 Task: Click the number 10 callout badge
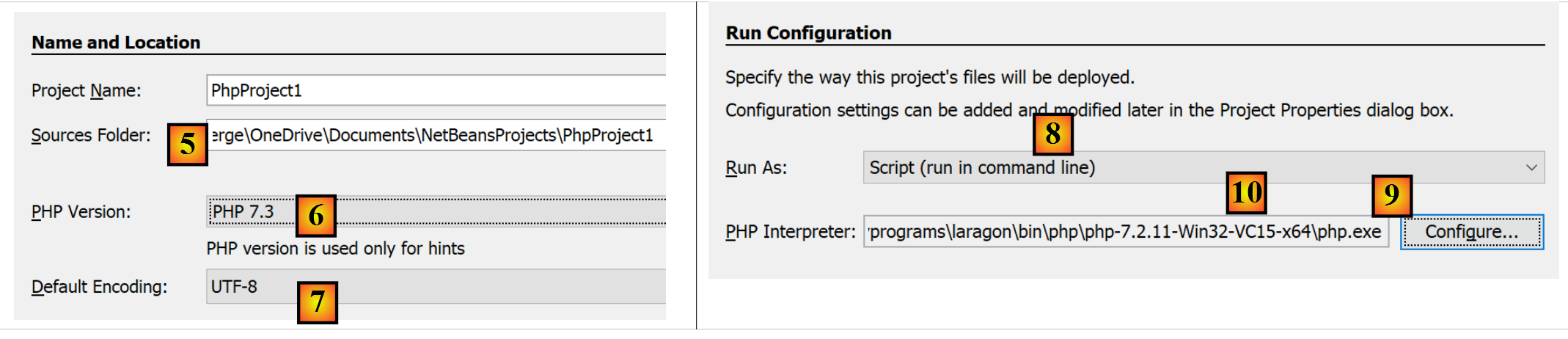[x=1246, y=193]
